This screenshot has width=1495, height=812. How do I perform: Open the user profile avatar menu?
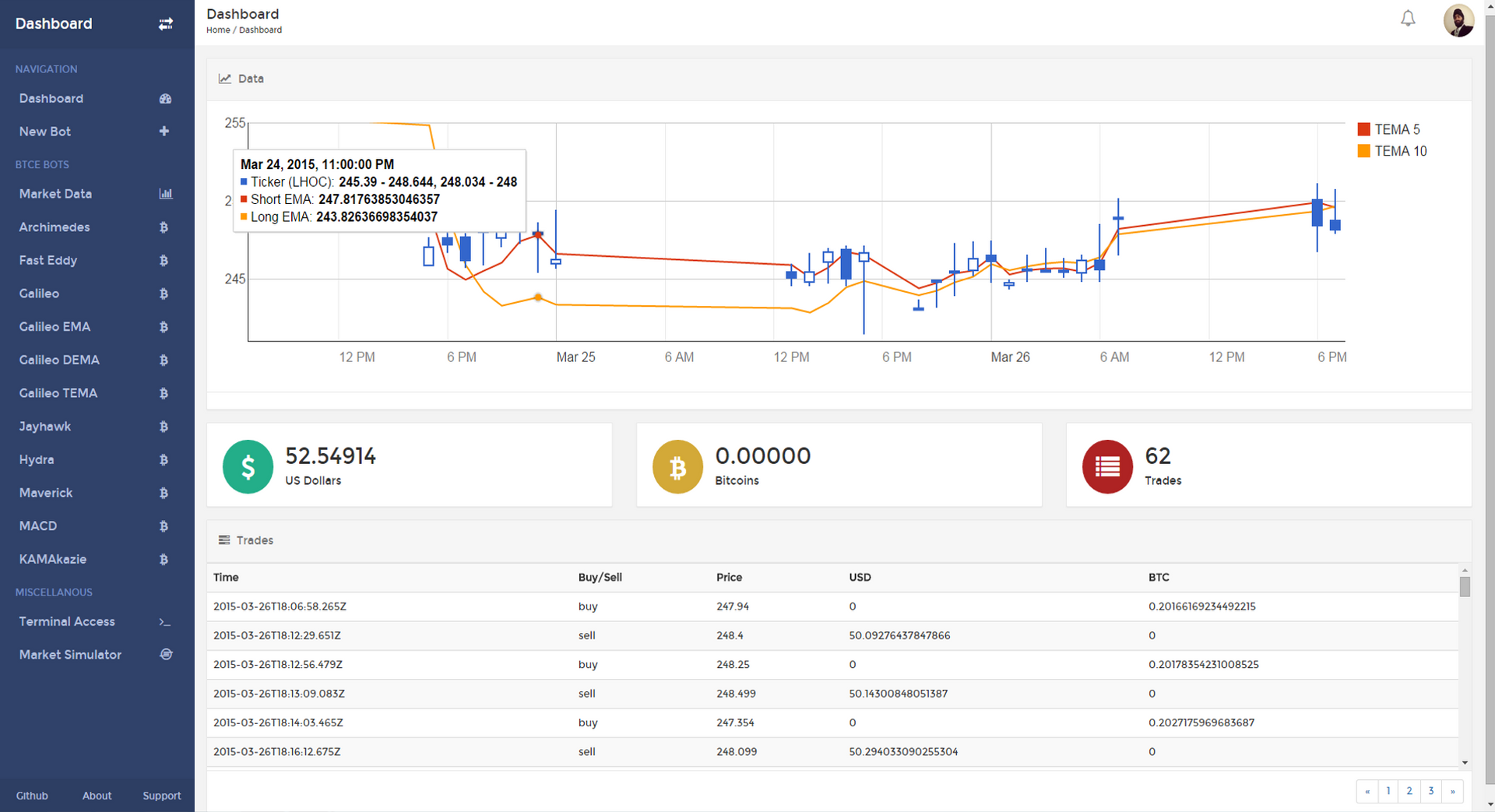1458,20
